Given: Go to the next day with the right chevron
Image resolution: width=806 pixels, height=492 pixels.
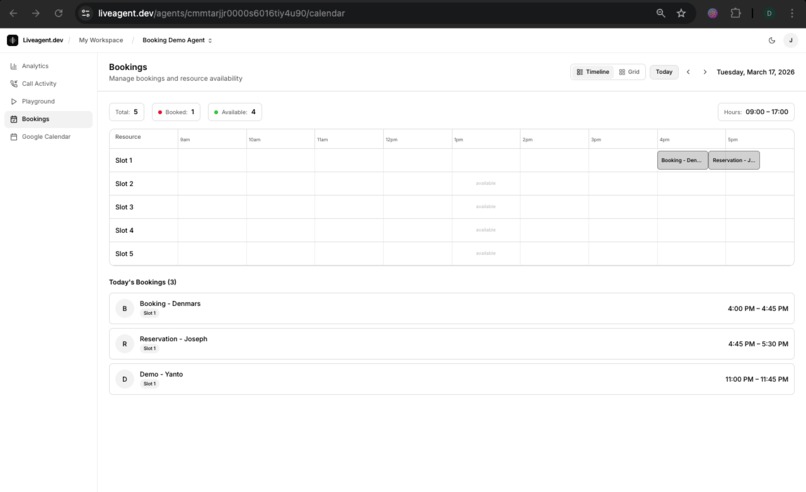Looking at the screenshot, I should click(705, 72).
